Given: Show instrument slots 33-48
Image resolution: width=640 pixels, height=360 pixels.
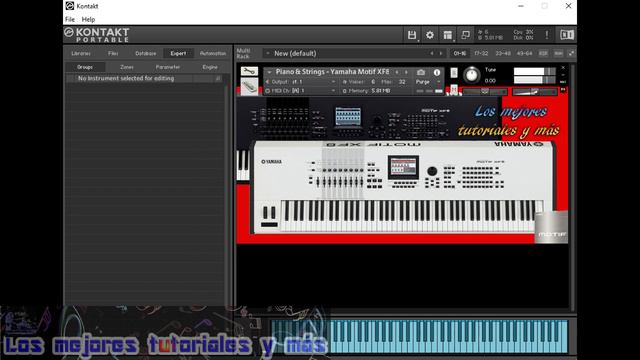Looking at the screenshot, I should pyautogui.click(x=503, y=53).
